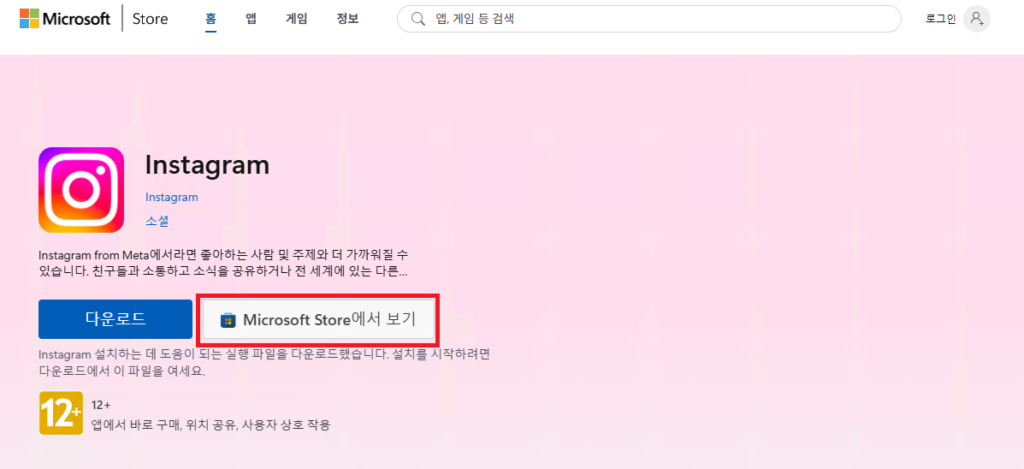The width and height of the screenshot is (1024, 469).
Task: Click the large Instagram app title
Action: pos(207,165)
